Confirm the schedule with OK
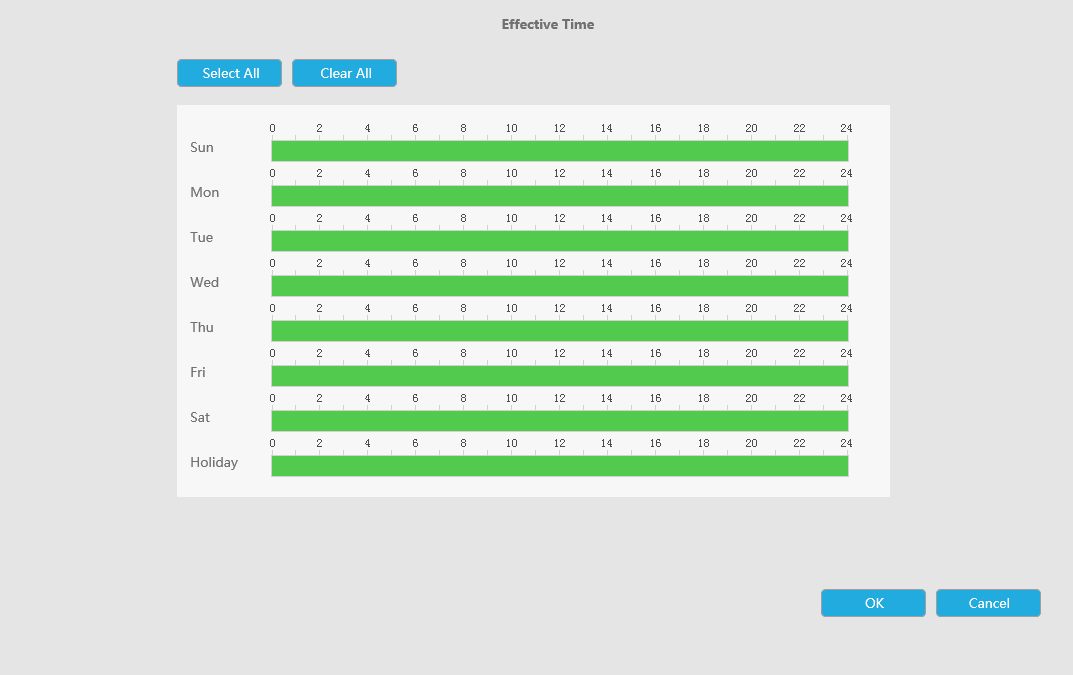The image size is (1073, 675). point(873,603)
